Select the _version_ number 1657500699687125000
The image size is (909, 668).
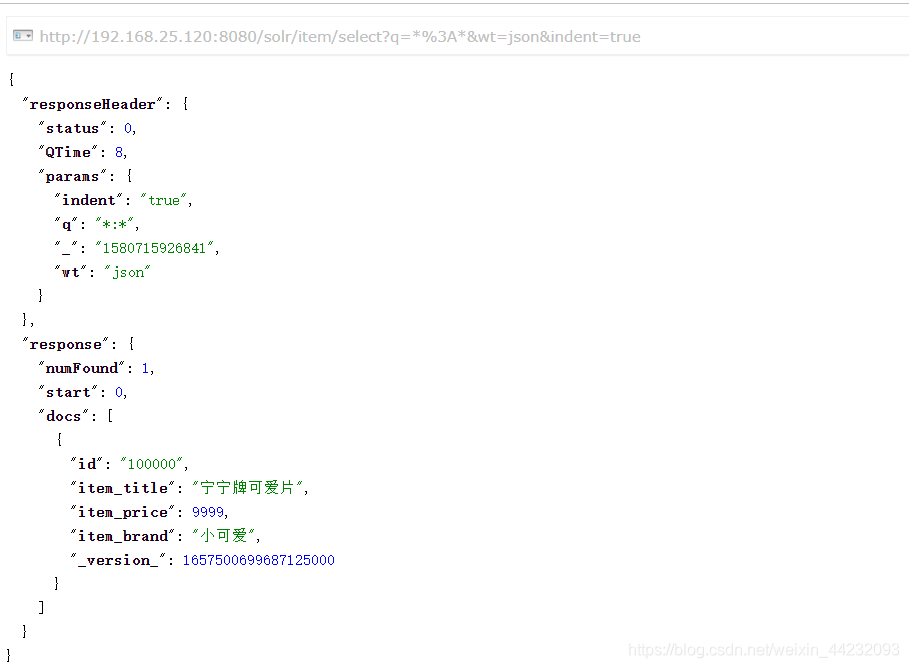[x=259, y=560]
